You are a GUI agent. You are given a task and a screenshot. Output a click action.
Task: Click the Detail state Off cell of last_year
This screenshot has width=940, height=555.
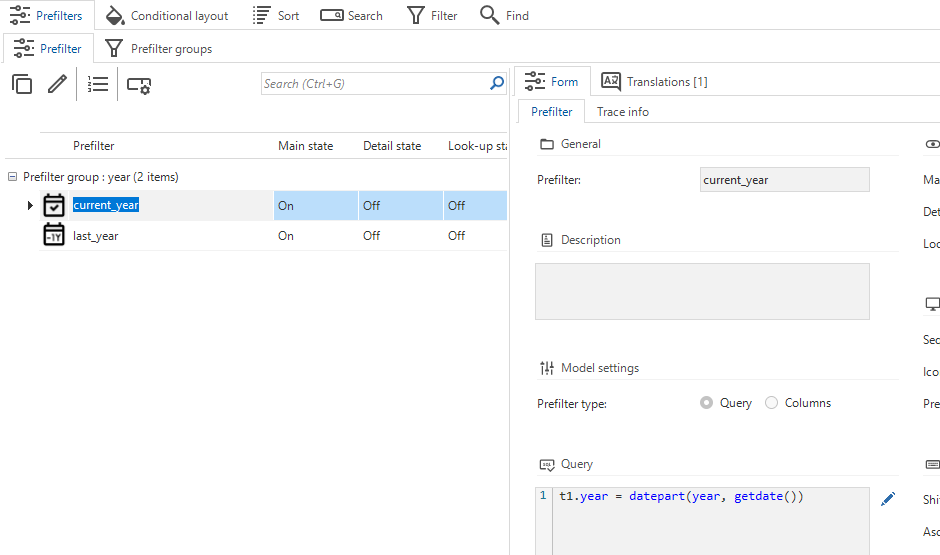click(401, 236)
